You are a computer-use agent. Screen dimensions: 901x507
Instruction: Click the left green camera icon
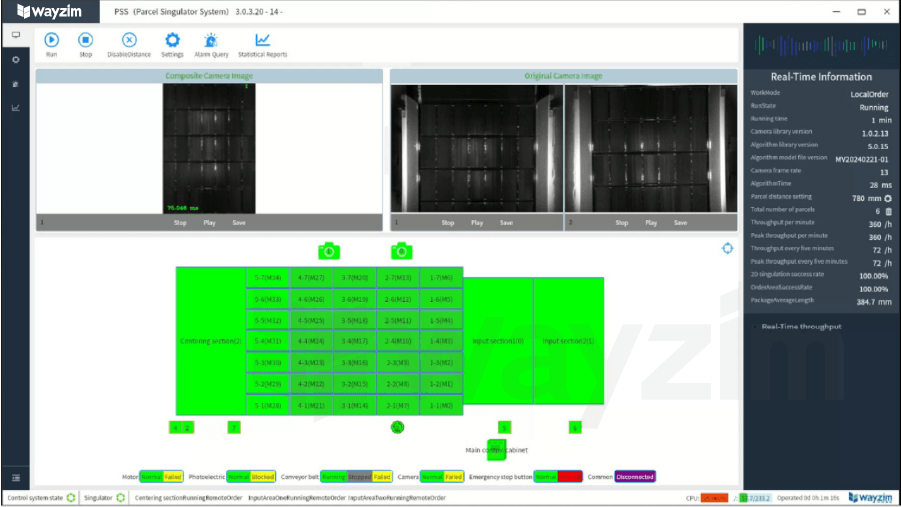click(x=329, y=251)
